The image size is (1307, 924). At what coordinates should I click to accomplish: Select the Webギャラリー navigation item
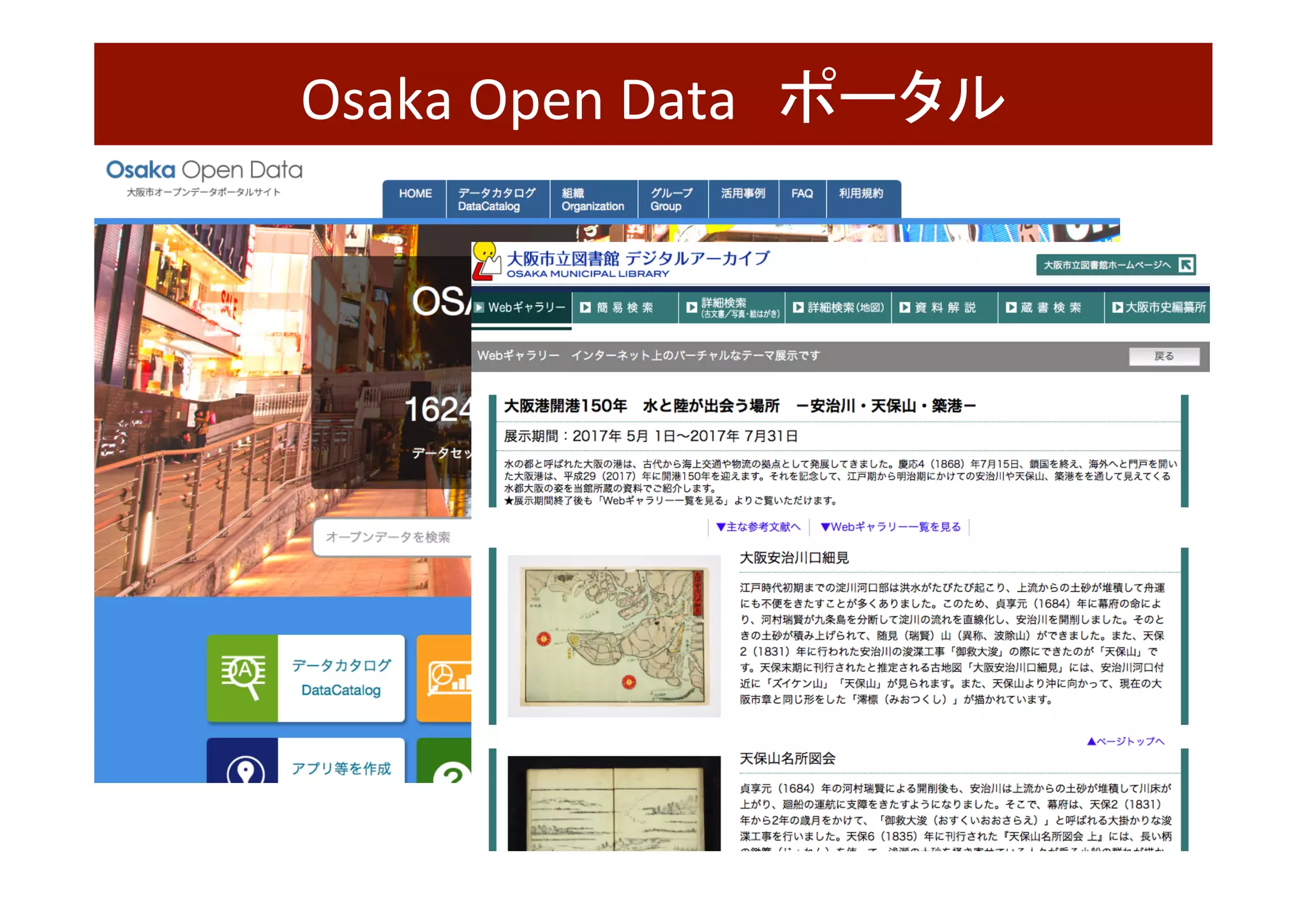[x=521, y=308]
